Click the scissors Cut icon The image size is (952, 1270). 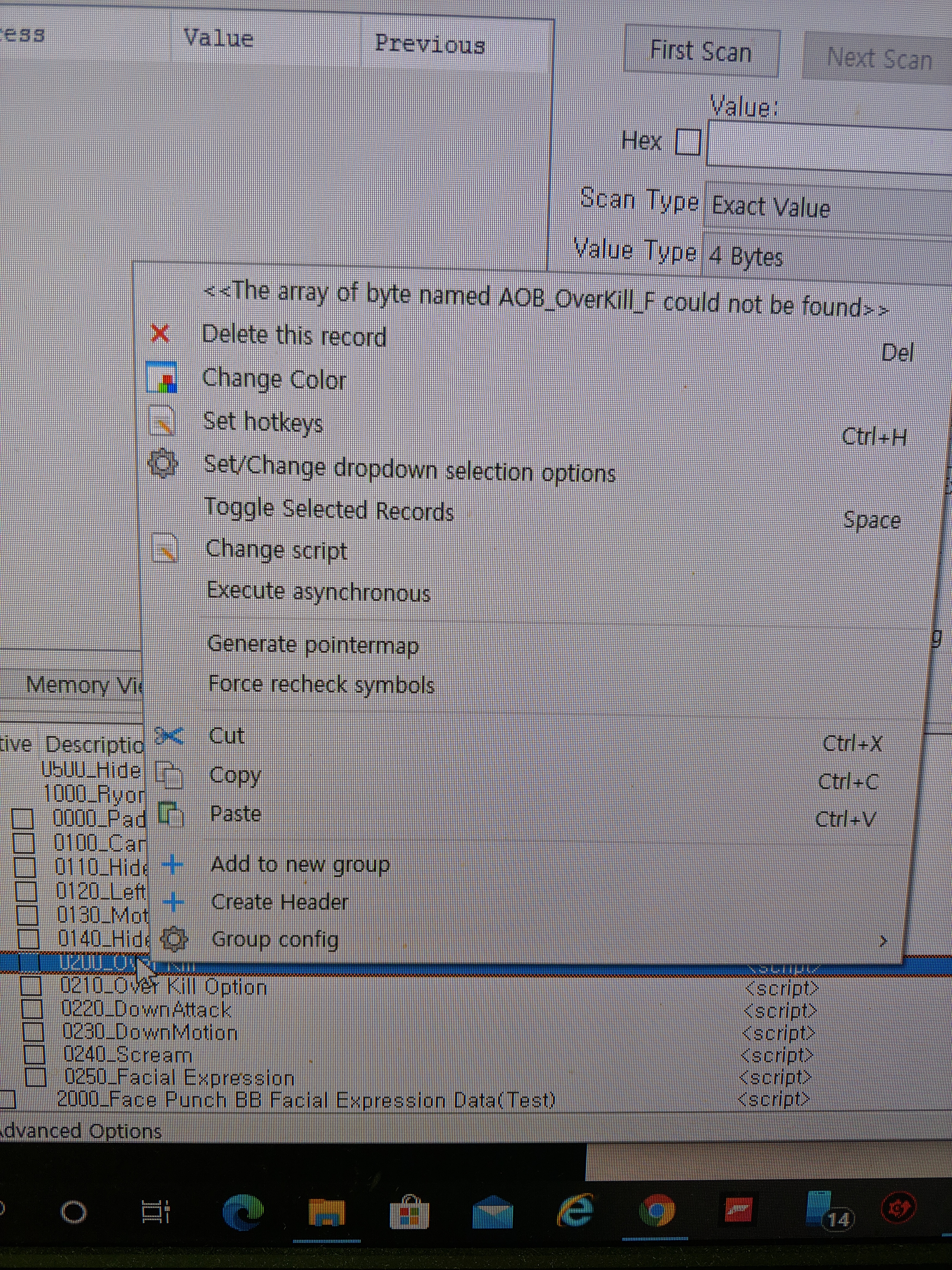point(169,735)
